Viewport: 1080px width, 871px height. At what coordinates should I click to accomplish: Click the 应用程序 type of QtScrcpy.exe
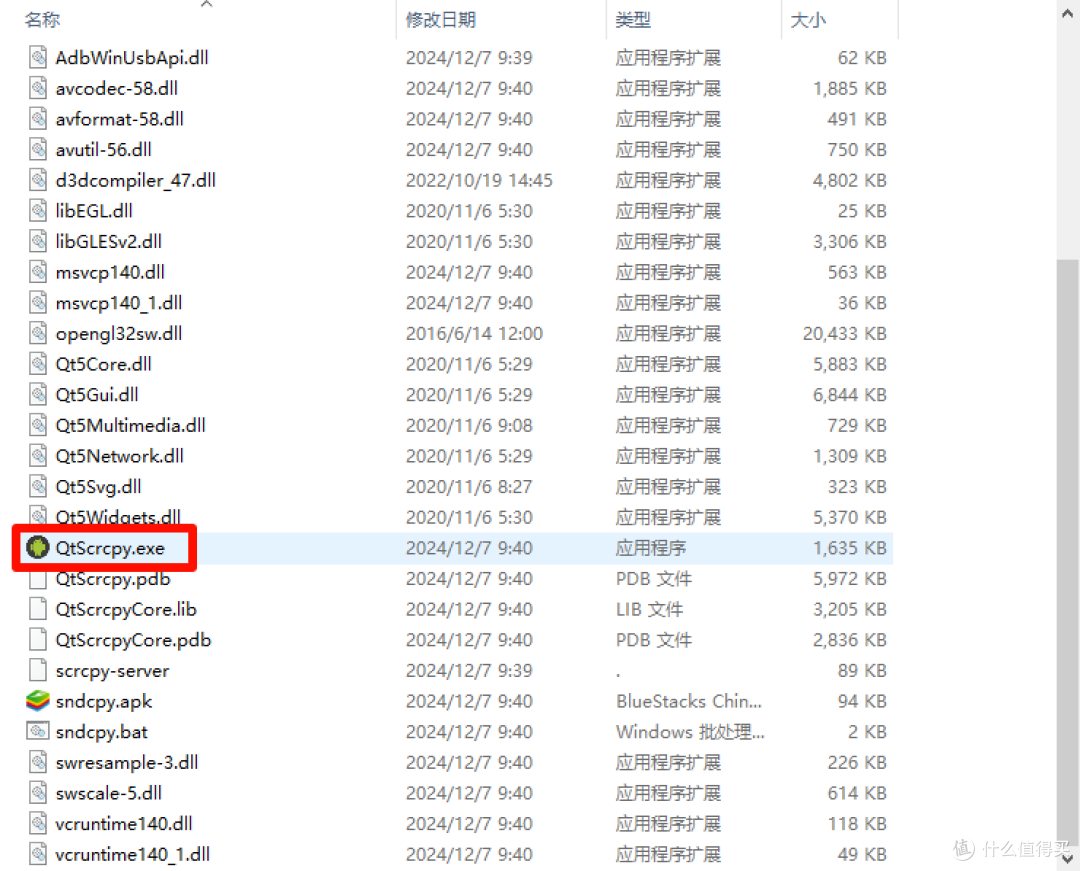(x=651, y=548)
